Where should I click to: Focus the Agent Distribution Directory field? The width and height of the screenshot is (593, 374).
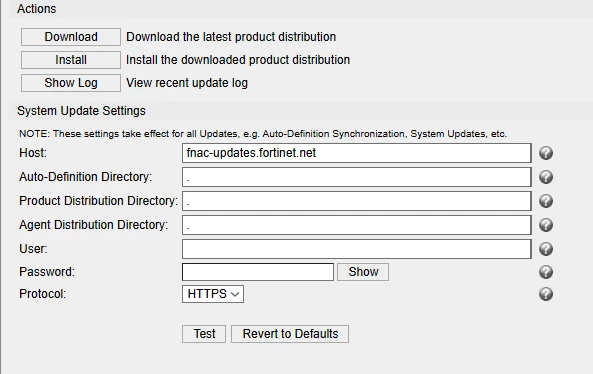(x=357, y=225)
